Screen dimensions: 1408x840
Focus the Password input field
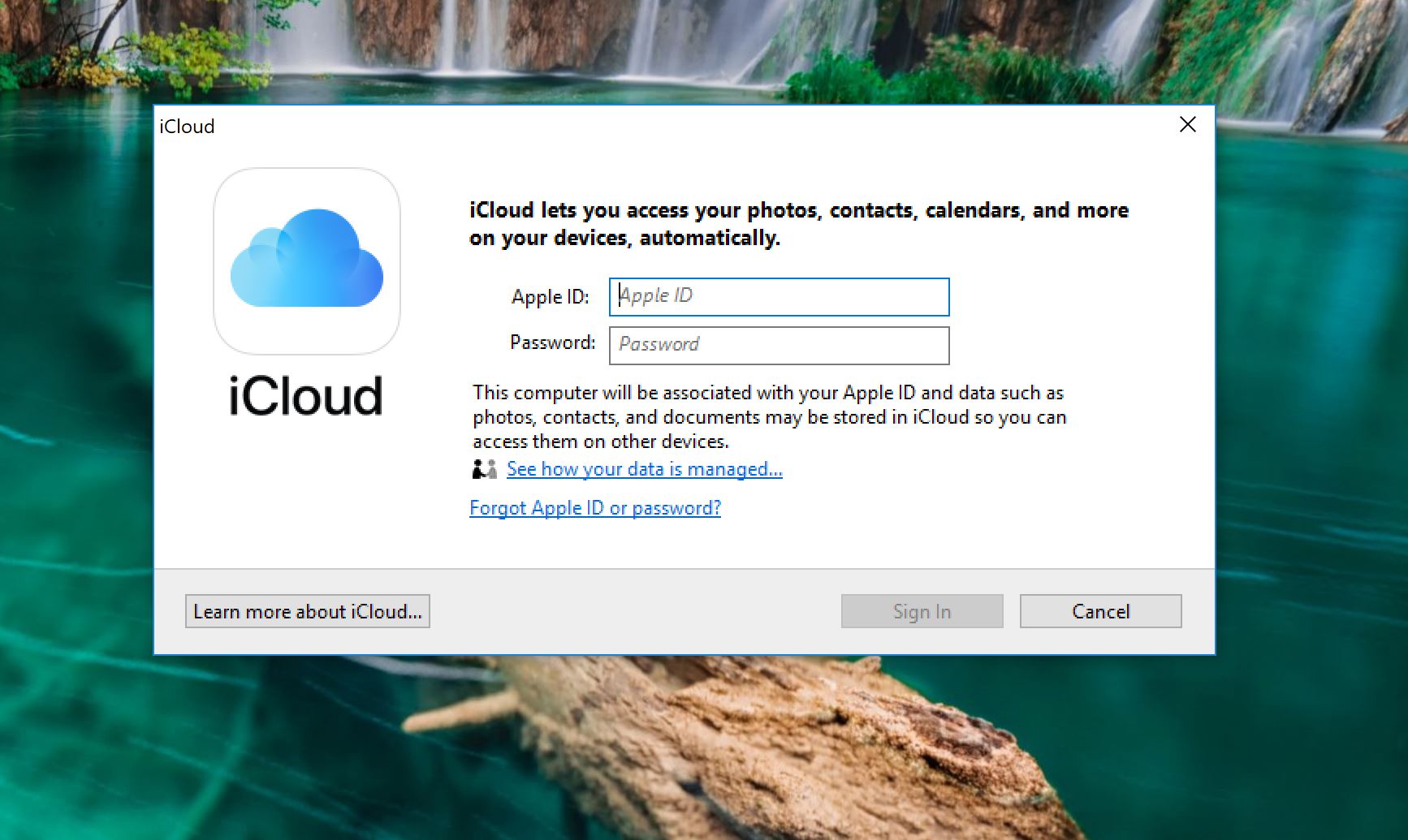pyautogui.click(x=779, y=346)
